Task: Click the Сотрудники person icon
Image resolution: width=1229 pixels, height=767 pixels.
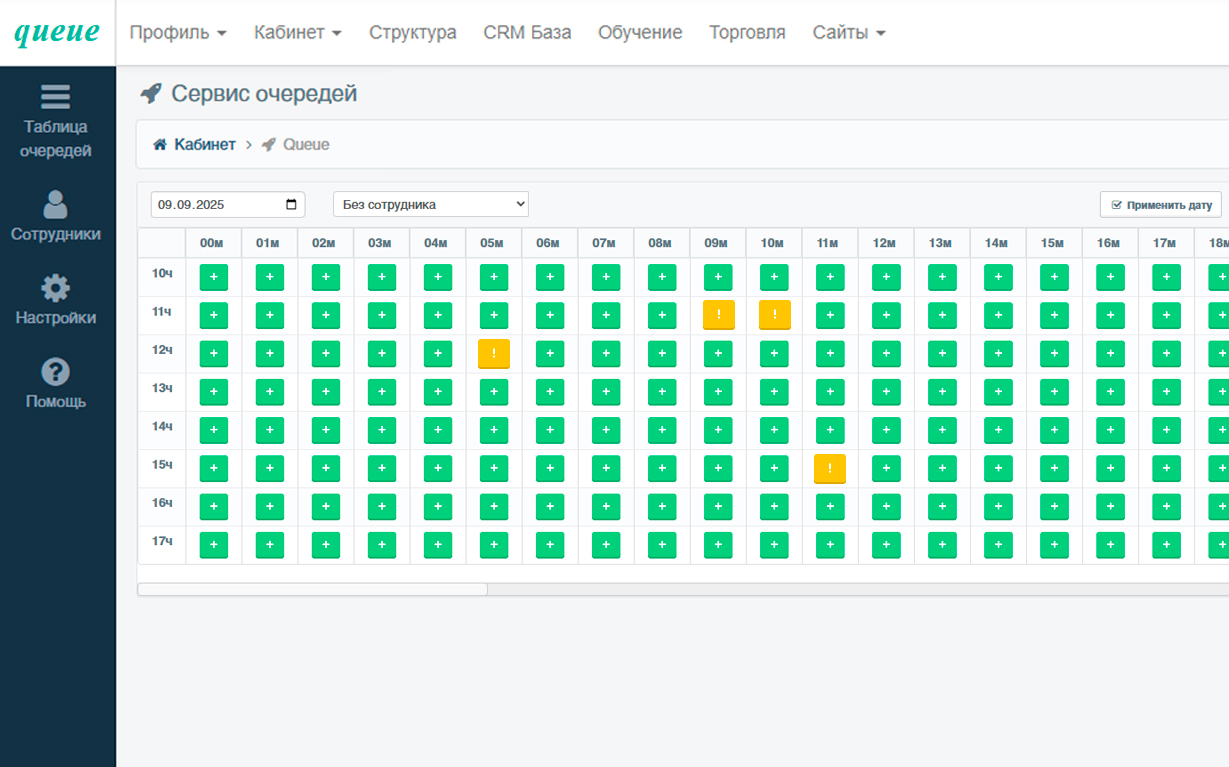Action: (56, 204)
